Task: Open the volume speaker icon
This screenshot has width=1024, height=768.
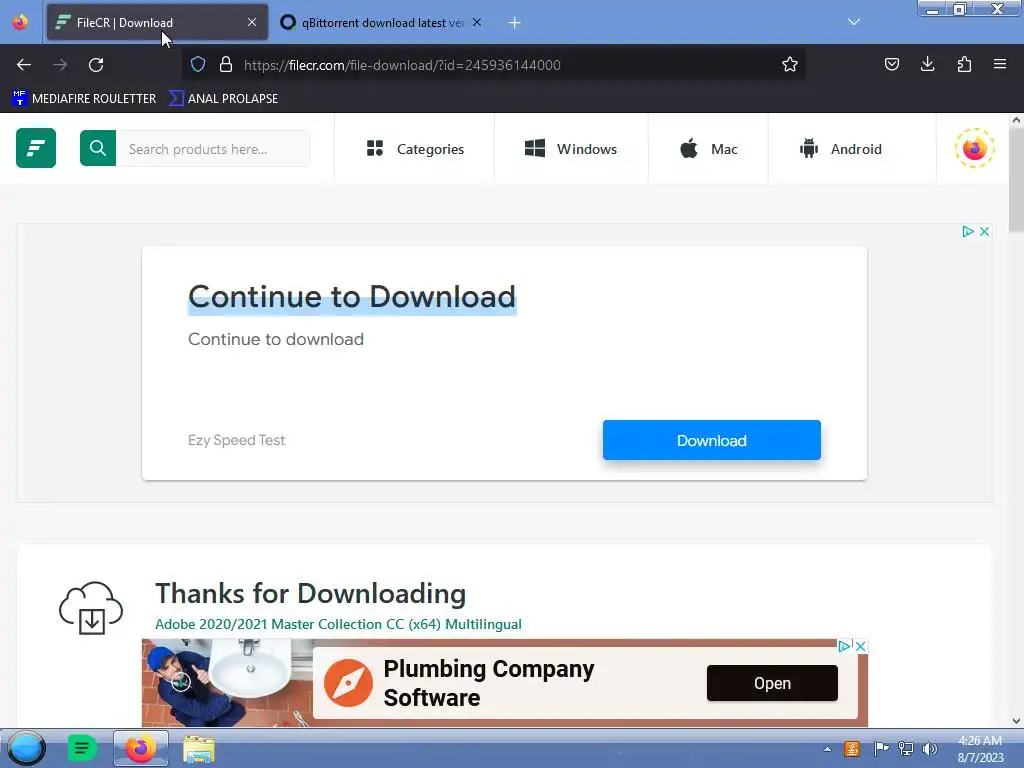Action: 929,748
